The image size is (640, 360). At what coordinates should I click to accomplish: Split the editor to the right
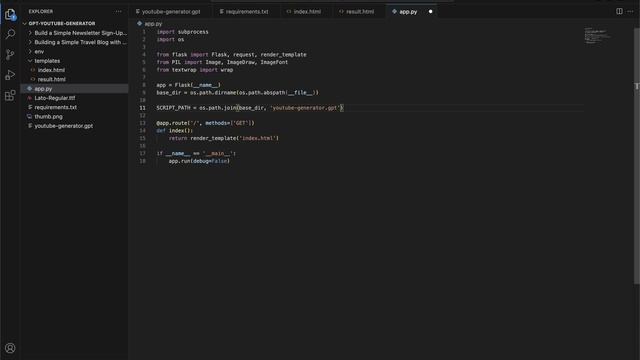pos(619,11)
